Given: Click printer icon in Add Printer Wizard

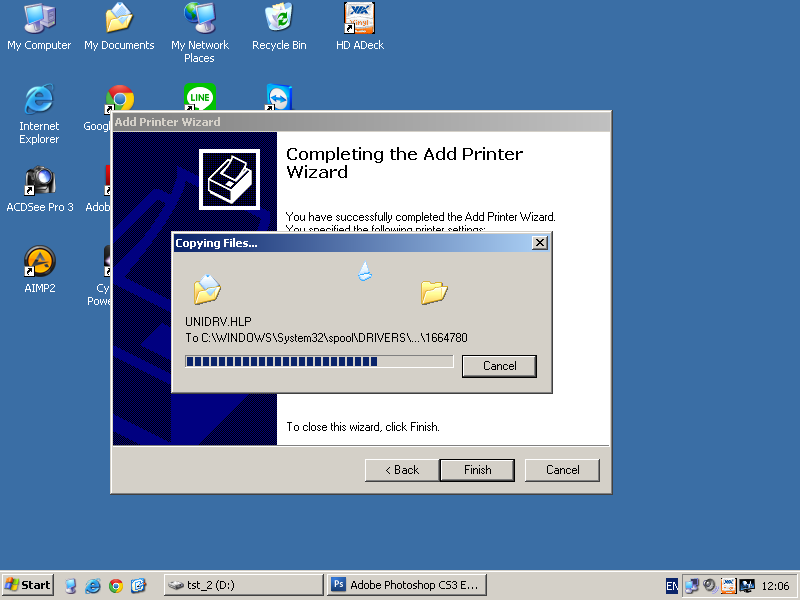Looking at the screenshot, I should [230, 179].
